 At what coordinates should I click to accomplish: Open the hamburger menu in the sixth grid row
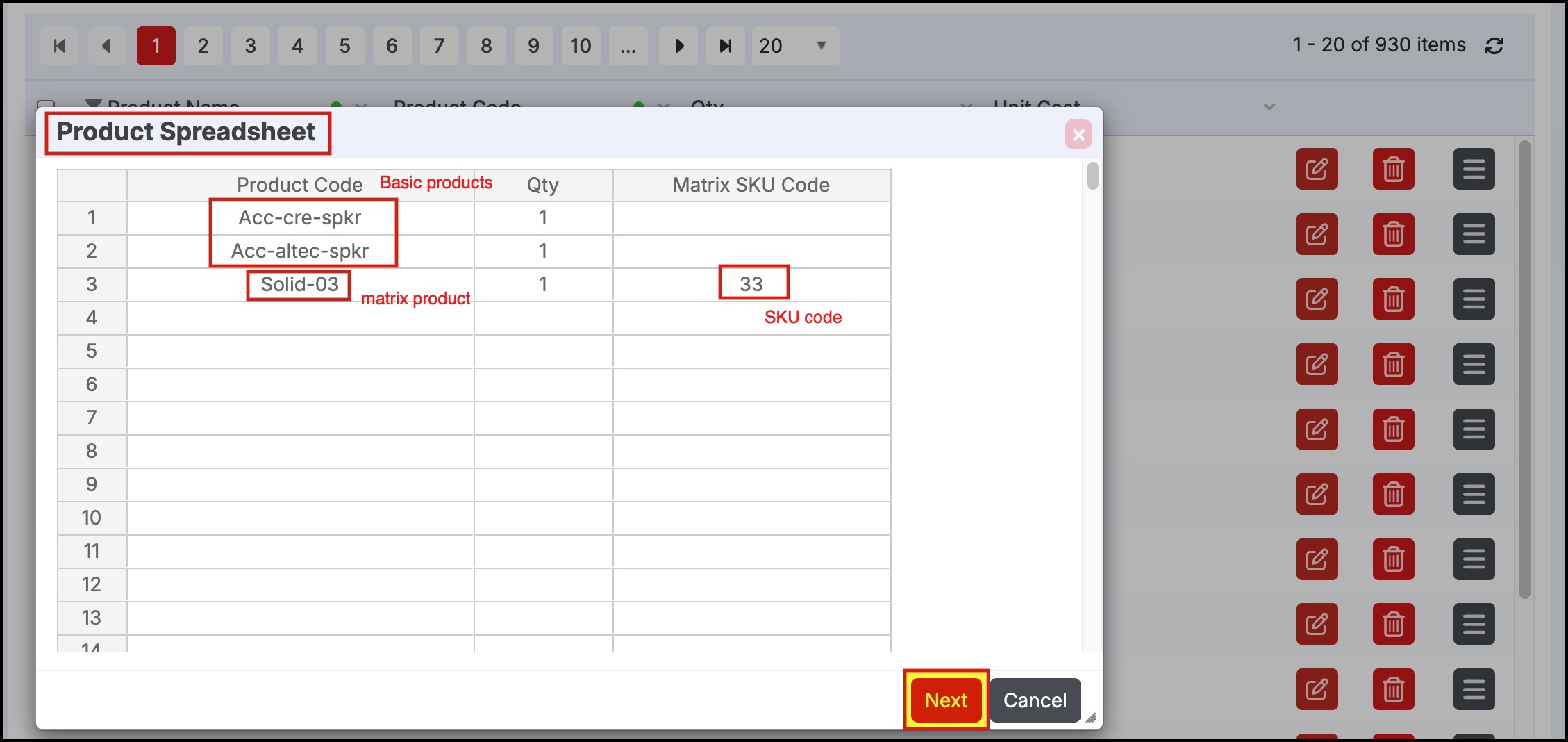coord(1474,494)
